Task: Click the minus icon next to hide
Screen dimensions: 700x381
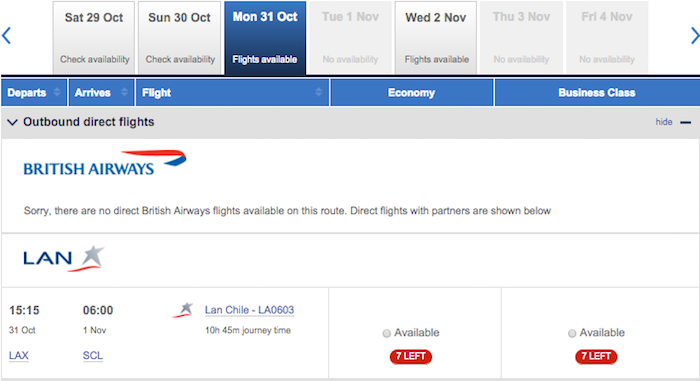Action: point(685,122)
